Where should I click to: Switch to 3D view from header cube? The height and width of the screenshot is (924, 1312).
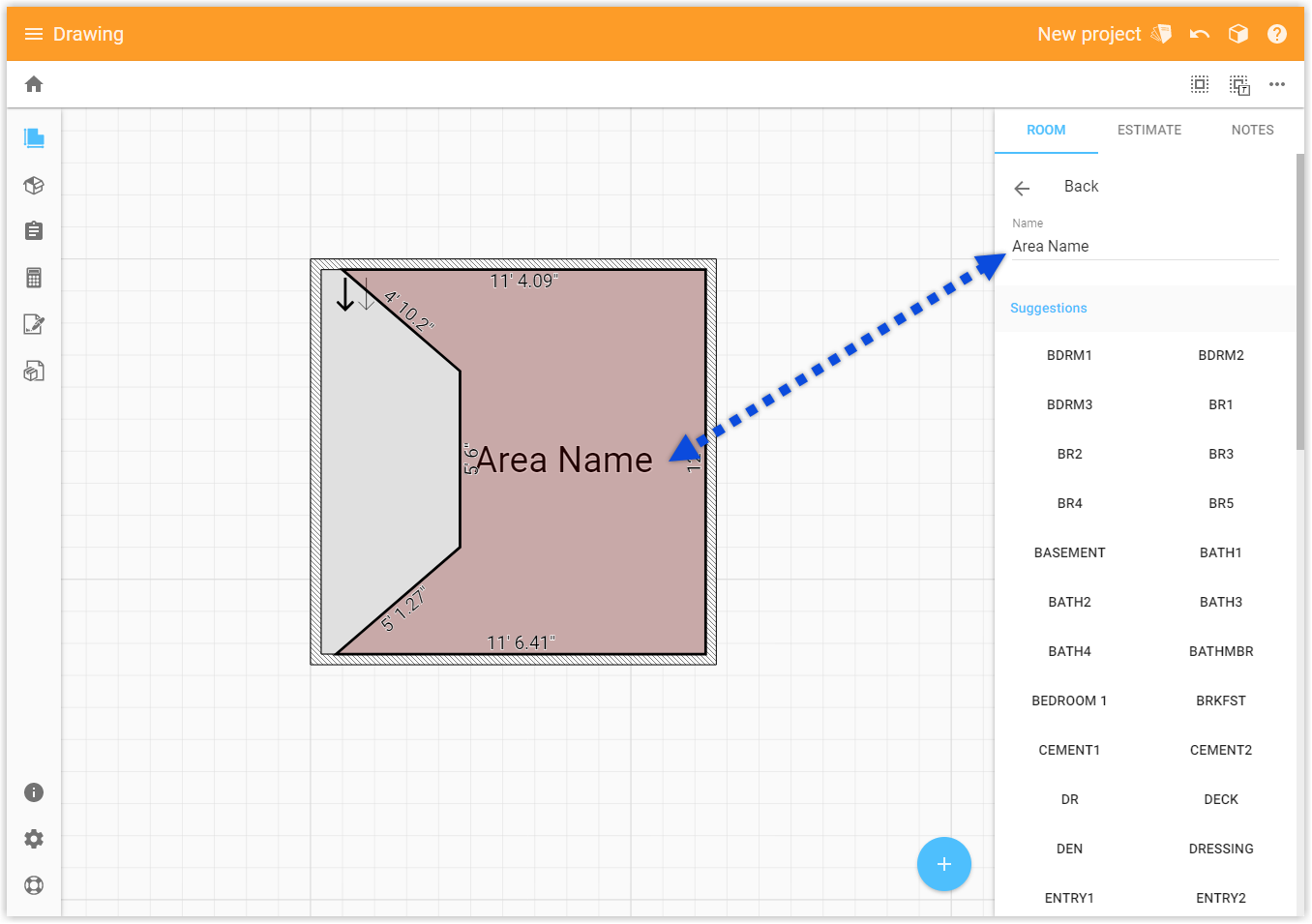coord(1238,34)
